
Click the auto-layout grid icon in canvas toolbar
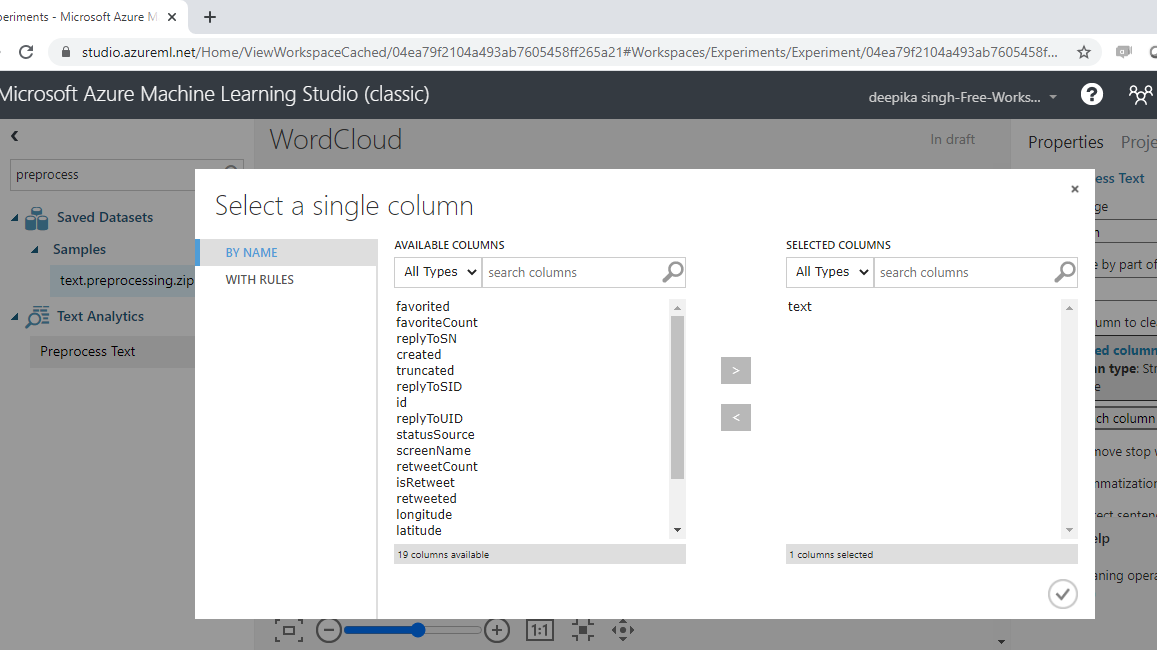tap(582, 630)
